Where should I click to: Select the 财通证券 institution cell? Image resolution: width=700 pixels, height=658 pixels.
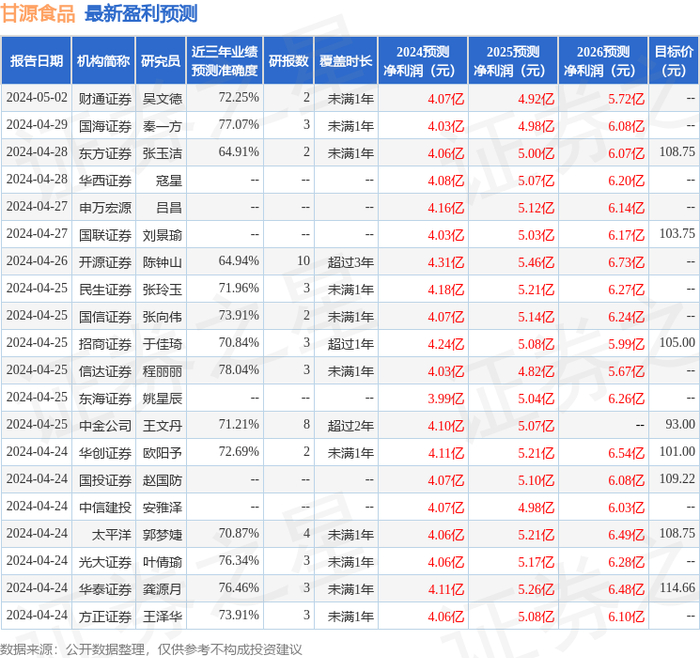click(x=105, y=98)
